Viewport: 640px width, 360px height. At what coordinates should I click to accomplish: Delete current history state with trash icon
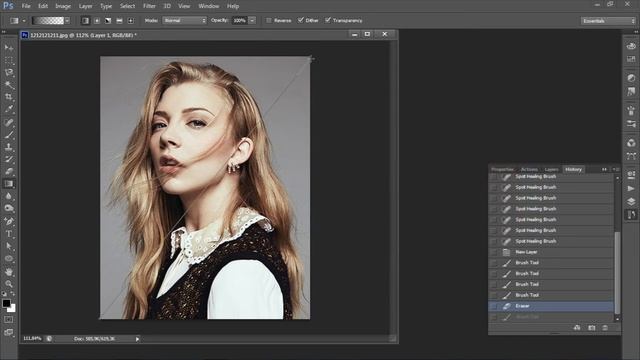(605, 328)
